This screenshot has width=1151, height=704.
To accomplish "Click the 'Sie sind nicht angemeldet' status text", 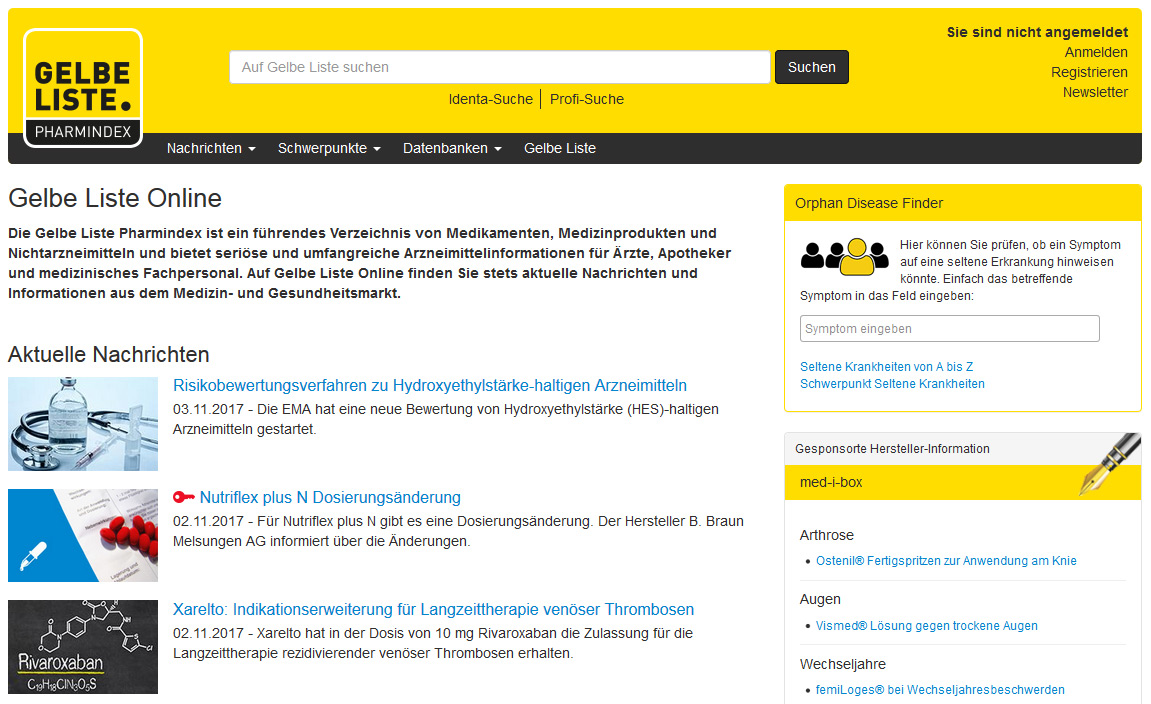I will pos(1037,32).
